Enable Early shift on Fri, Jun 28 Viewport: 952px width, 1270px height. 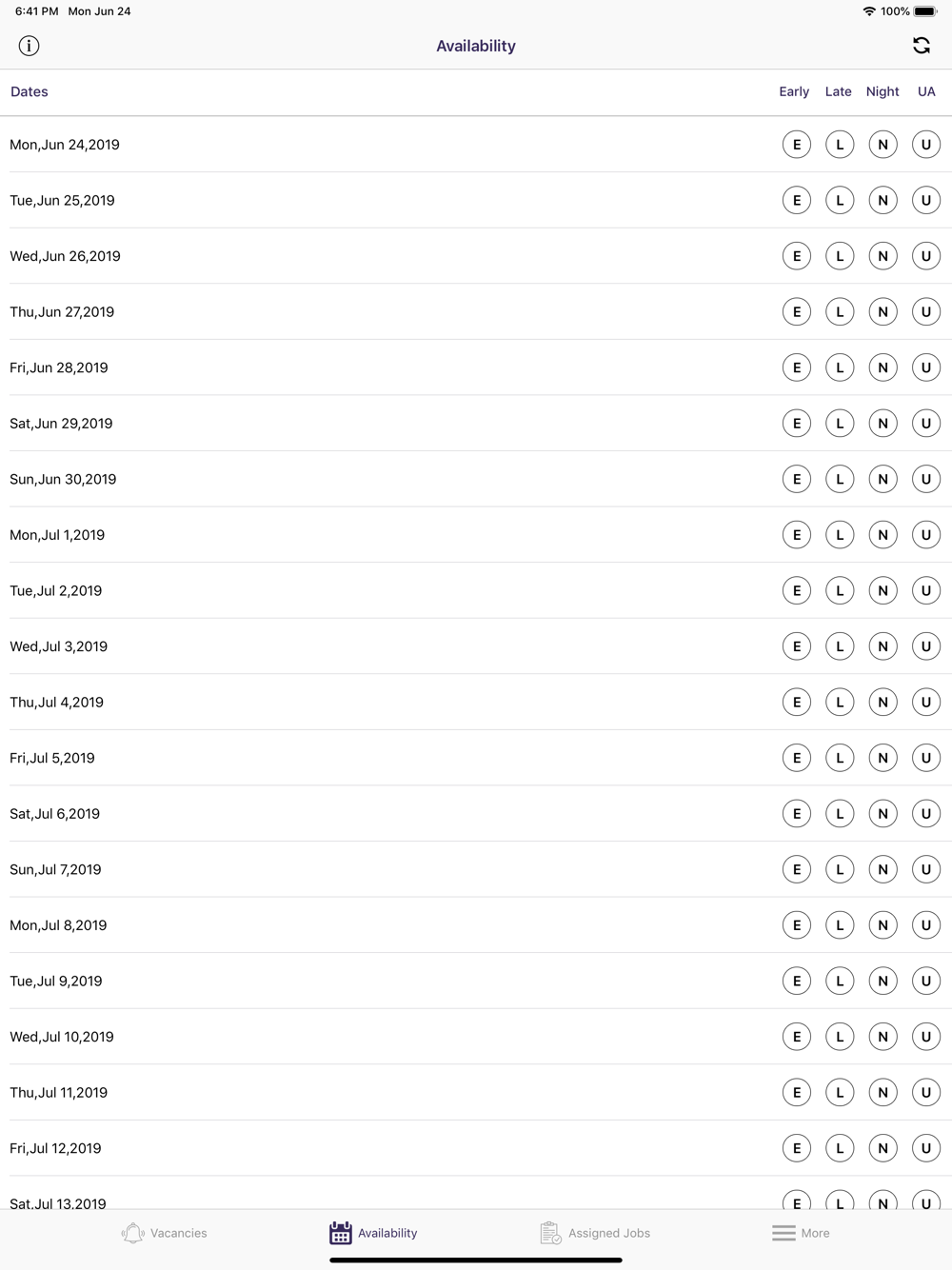[x=797, y=367]
